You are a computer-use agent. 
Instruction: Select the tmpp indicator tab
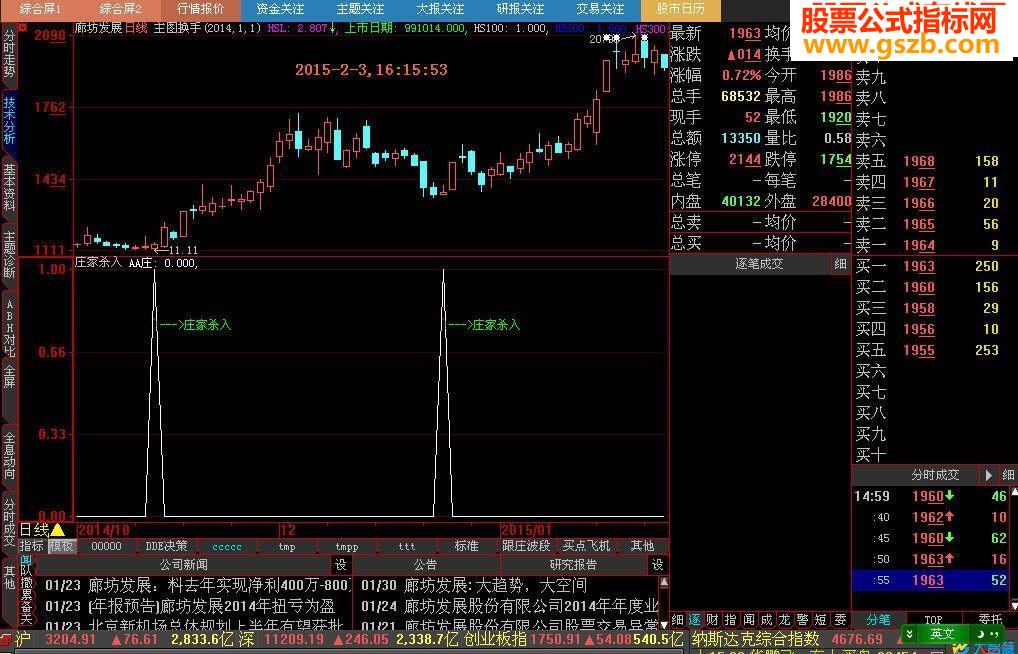tap(347, 546)
